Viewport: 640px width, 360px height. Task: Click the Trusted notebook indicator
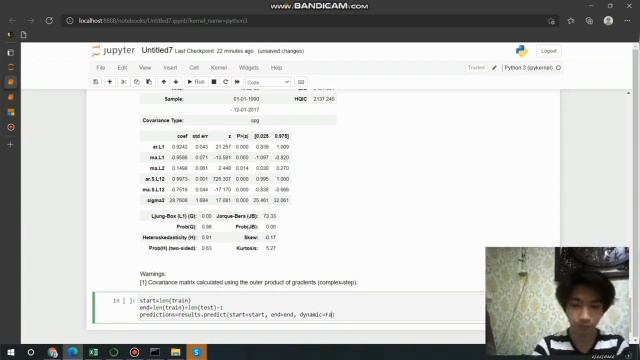[476, 68]
